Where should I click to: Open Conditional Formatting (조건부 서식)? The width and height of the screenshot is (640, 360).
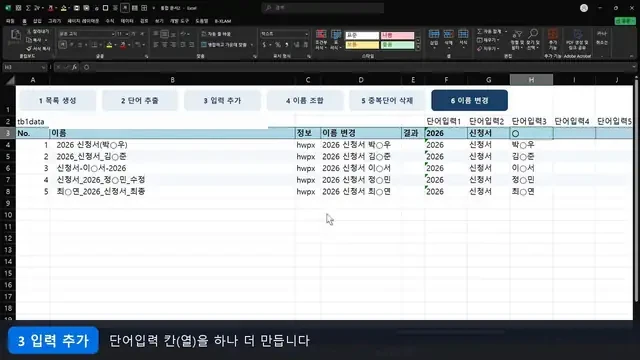coord(321,40)
